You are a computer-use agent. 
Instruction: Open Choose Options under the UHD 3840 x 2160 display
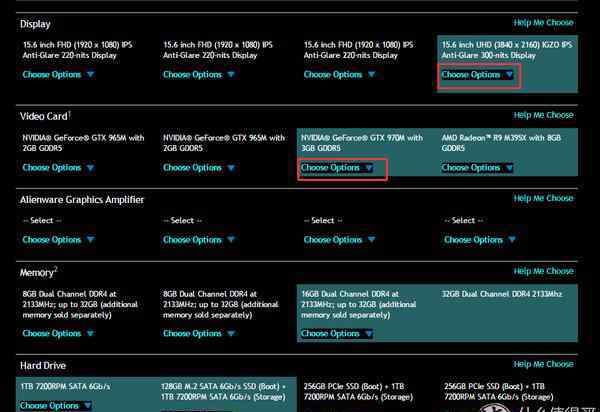click(477, 75)
